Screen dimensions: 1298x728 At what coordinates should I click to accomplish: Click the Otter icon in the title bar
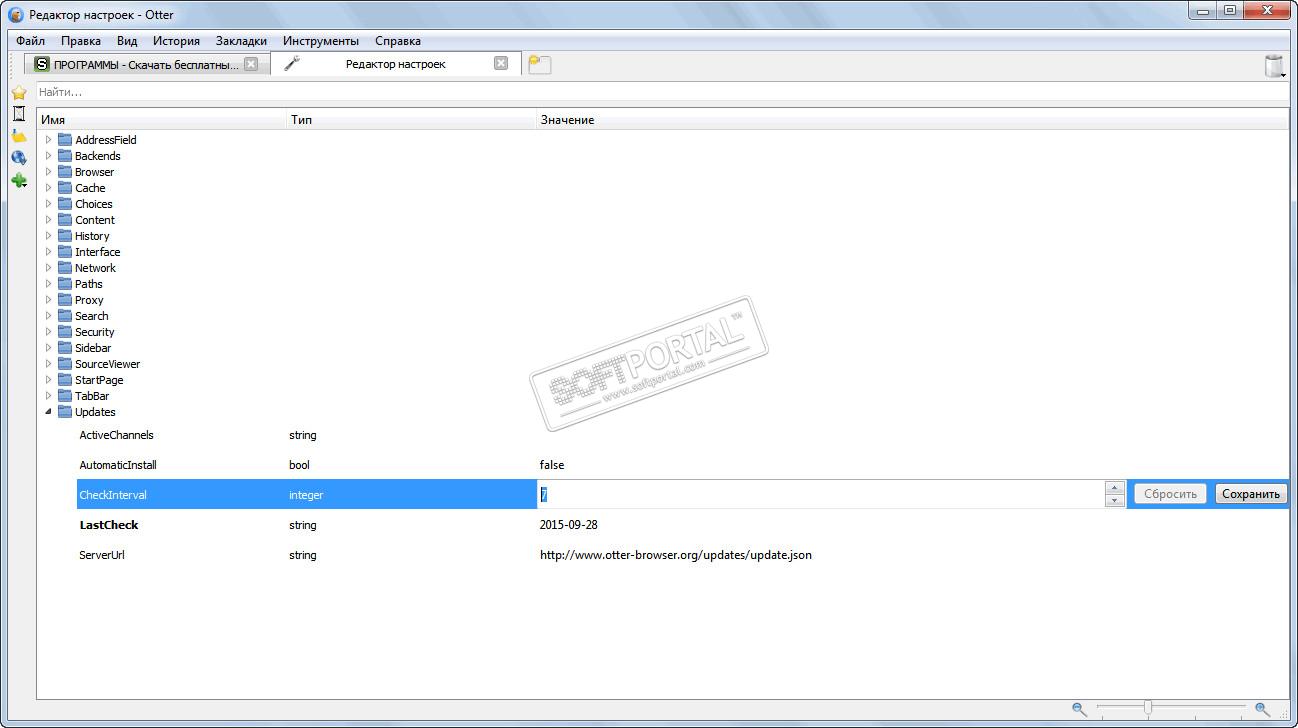tap(16, 15)
